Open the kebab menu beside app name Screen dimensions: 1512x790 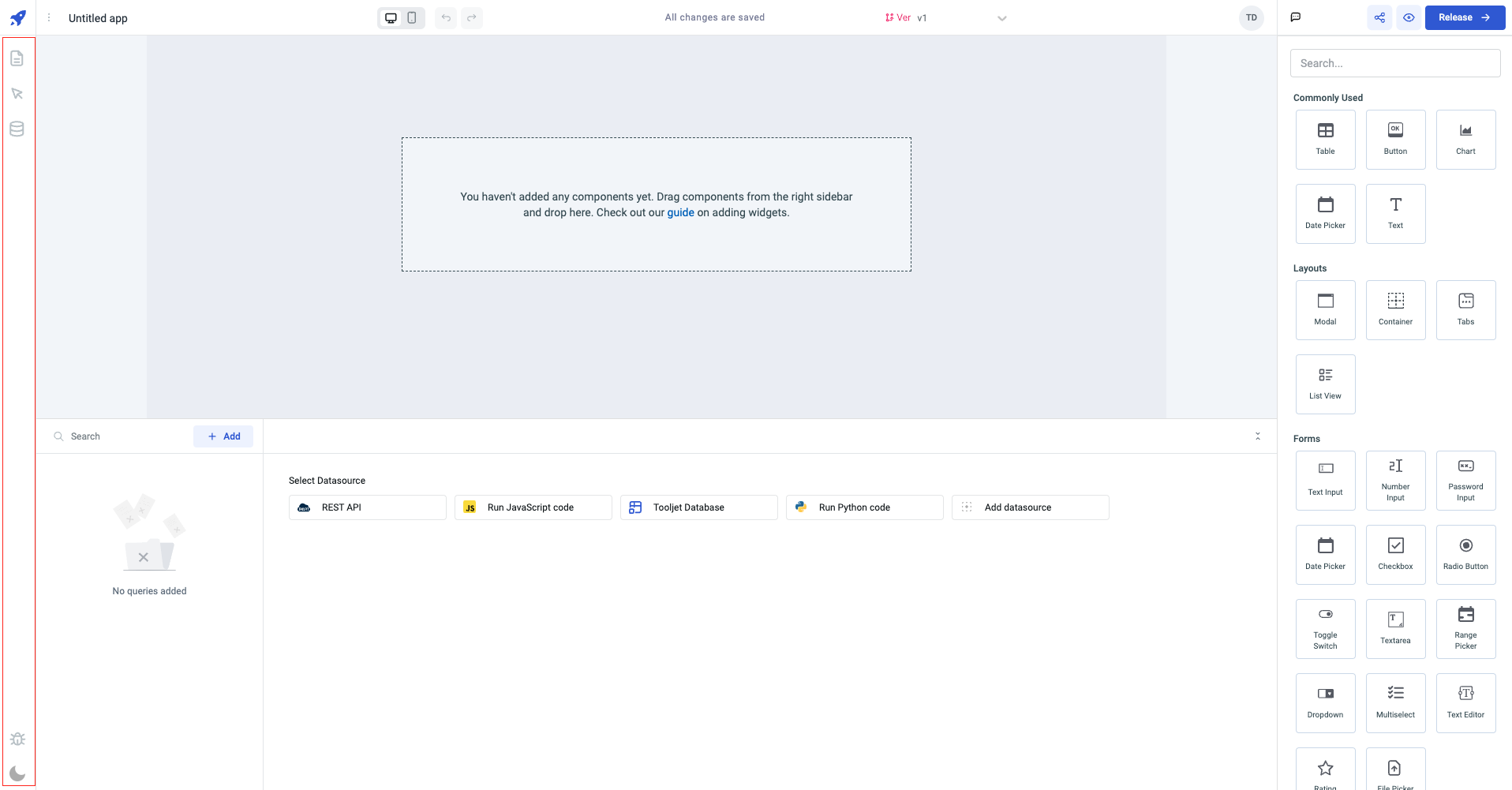49,17
